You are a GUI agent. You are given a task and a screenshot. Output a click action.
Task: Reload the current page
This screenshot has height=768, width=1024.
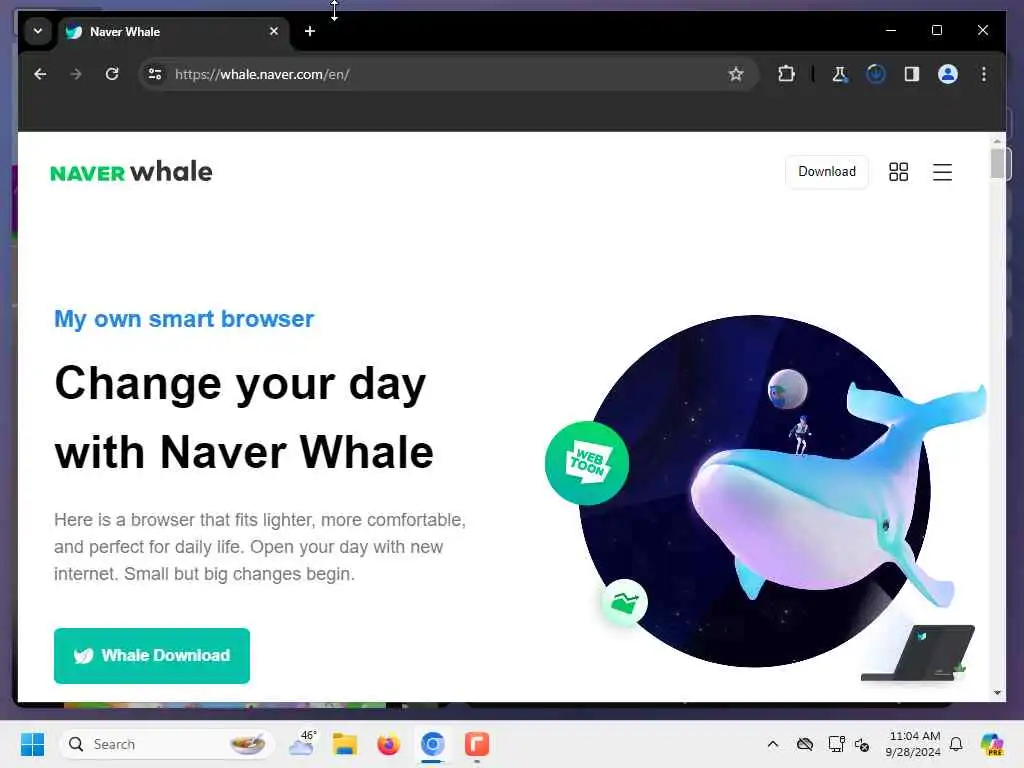click(x=112, y=74)
